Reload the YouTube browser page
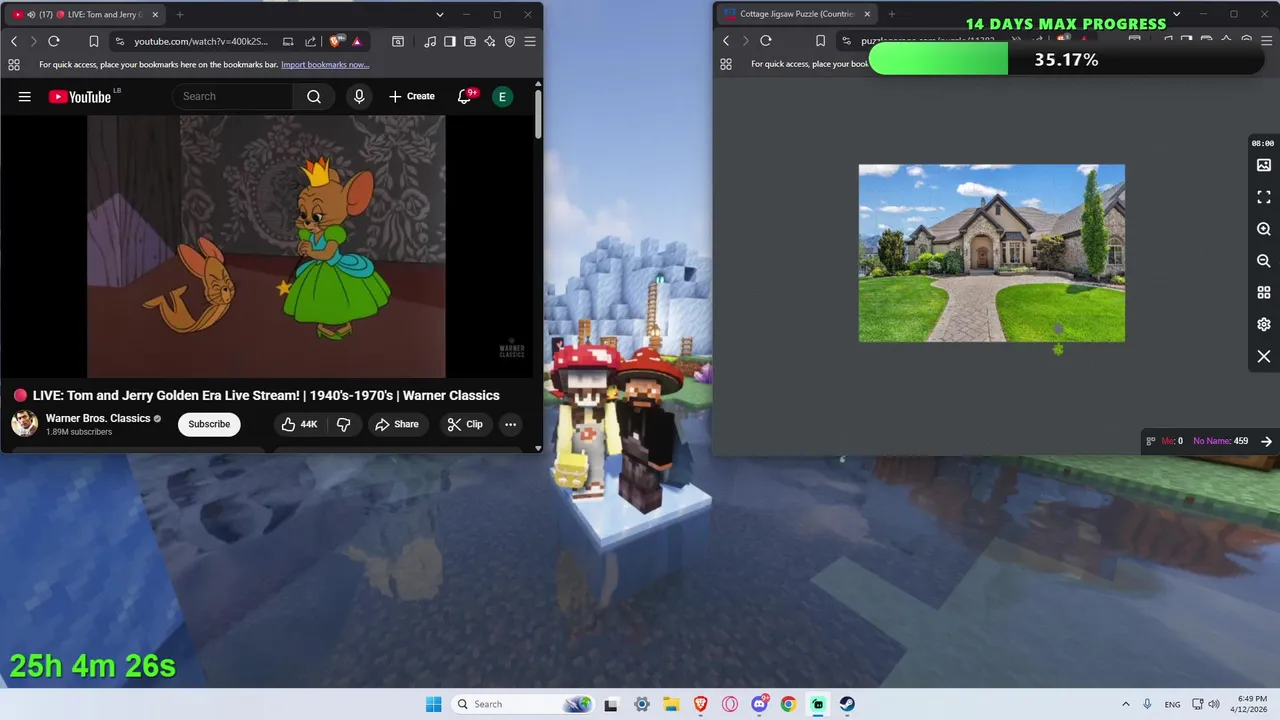Screen dimensions: 1280x720 point(54,41)
